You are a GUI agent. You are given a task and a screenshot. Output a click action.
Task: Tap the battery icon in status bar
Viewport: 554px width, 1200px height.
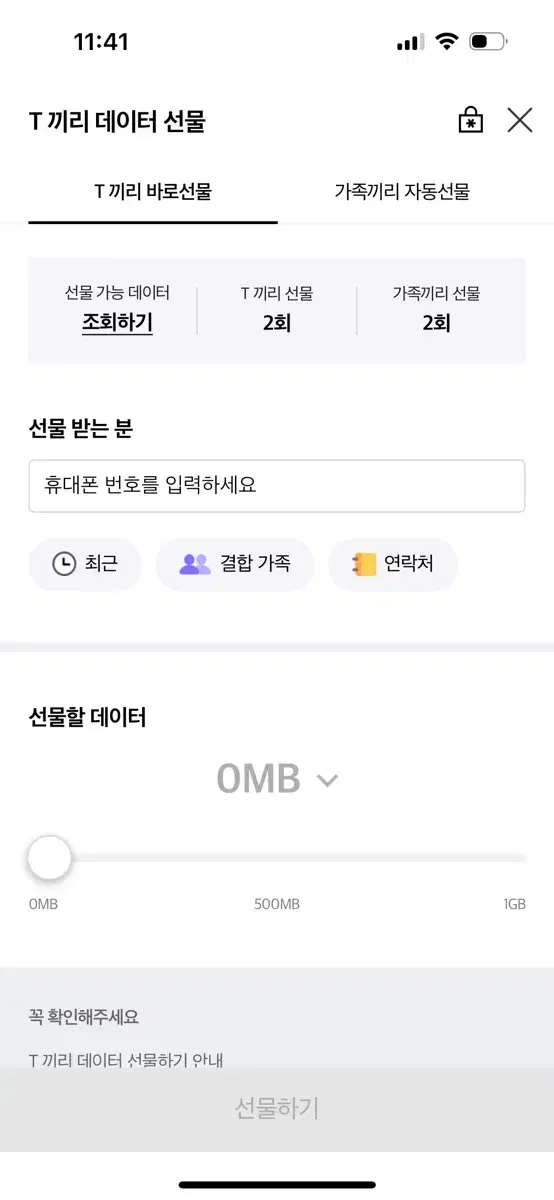488,42
